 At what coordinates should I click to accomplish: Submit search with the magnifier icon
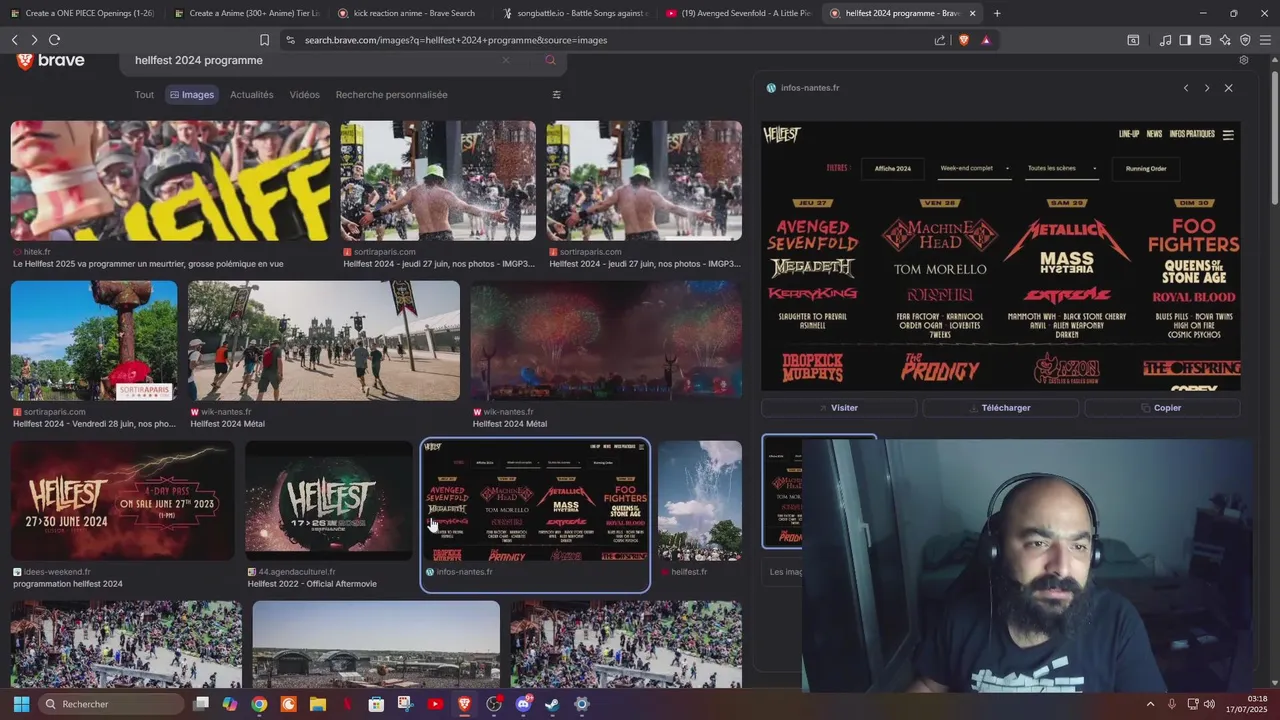coord(550,60)
